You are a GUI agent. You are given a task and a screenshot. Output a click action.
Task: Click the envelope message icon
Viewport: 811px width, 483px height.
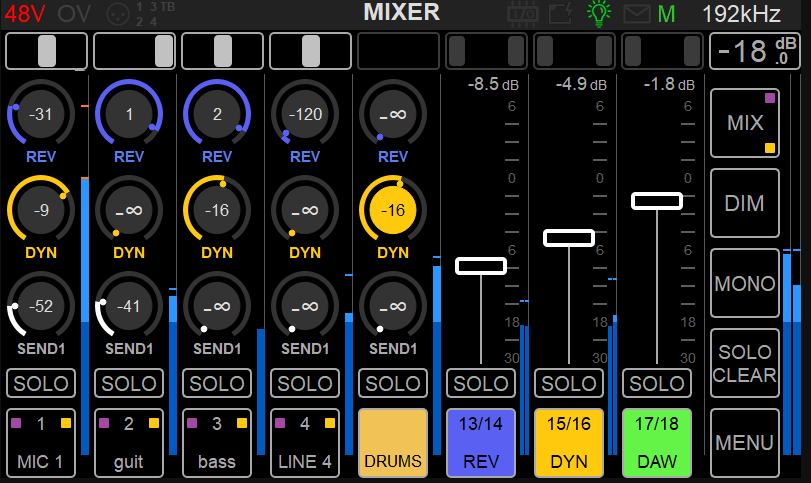coord(636,14)
